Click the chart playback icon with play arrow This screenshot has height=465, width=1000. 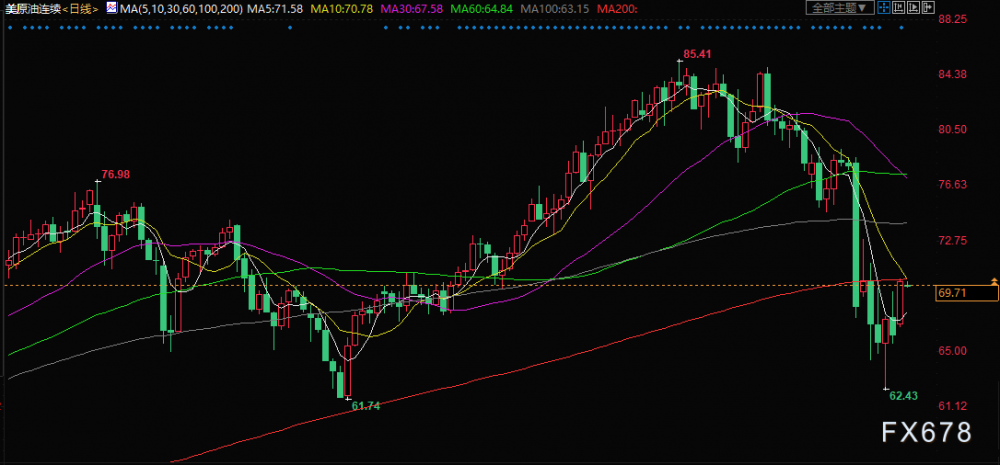coord(913,8)
